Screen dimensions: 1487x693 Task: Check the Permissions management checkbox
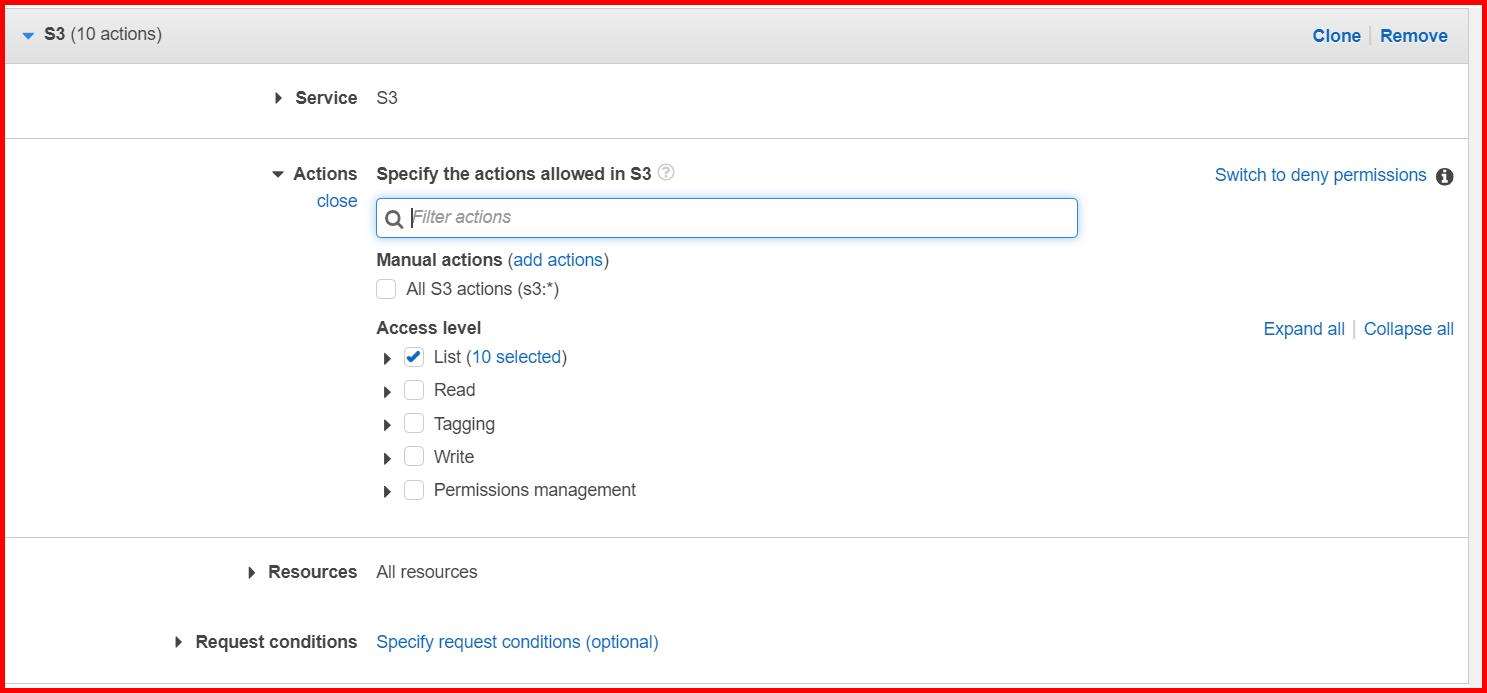(414, 490)
